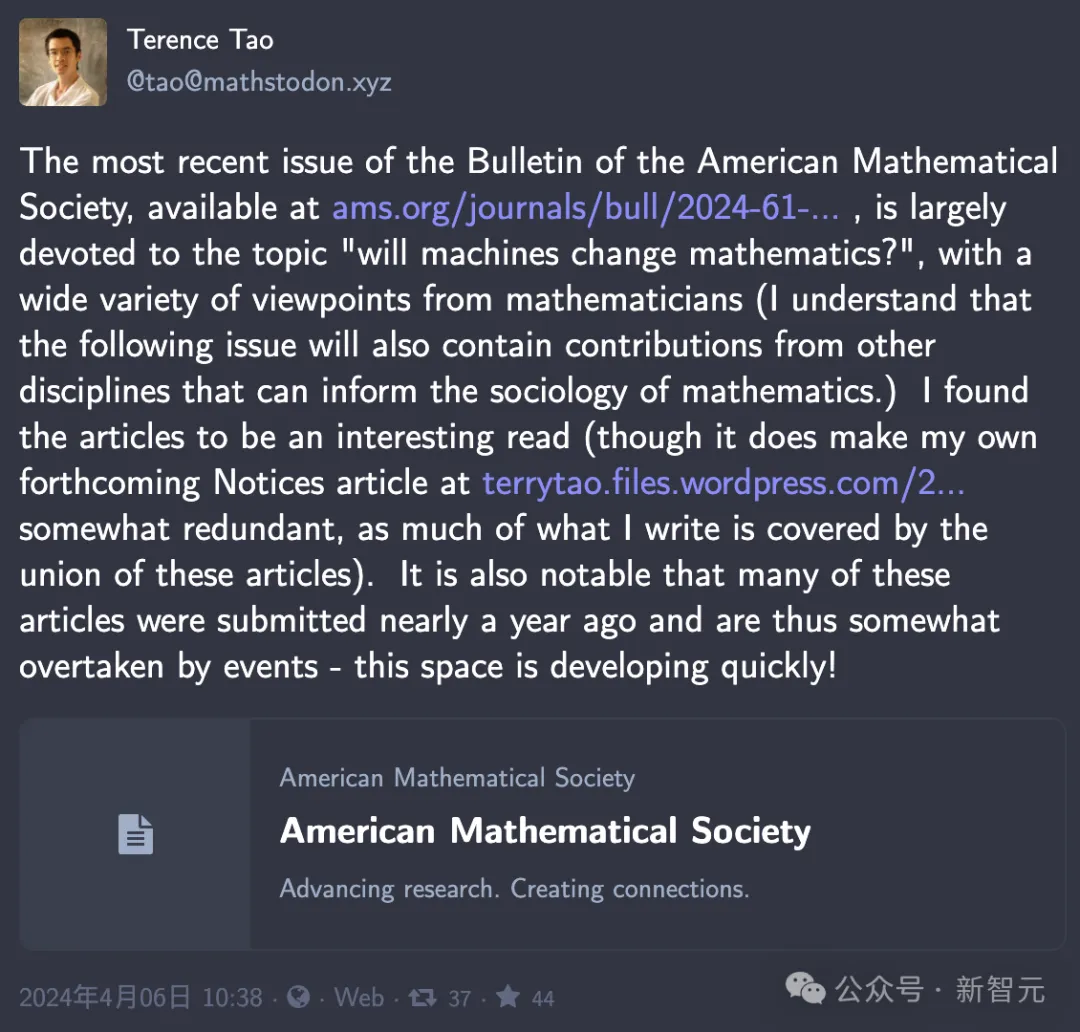
Task: Click the document icon in link preview
Action: [136, 834]
